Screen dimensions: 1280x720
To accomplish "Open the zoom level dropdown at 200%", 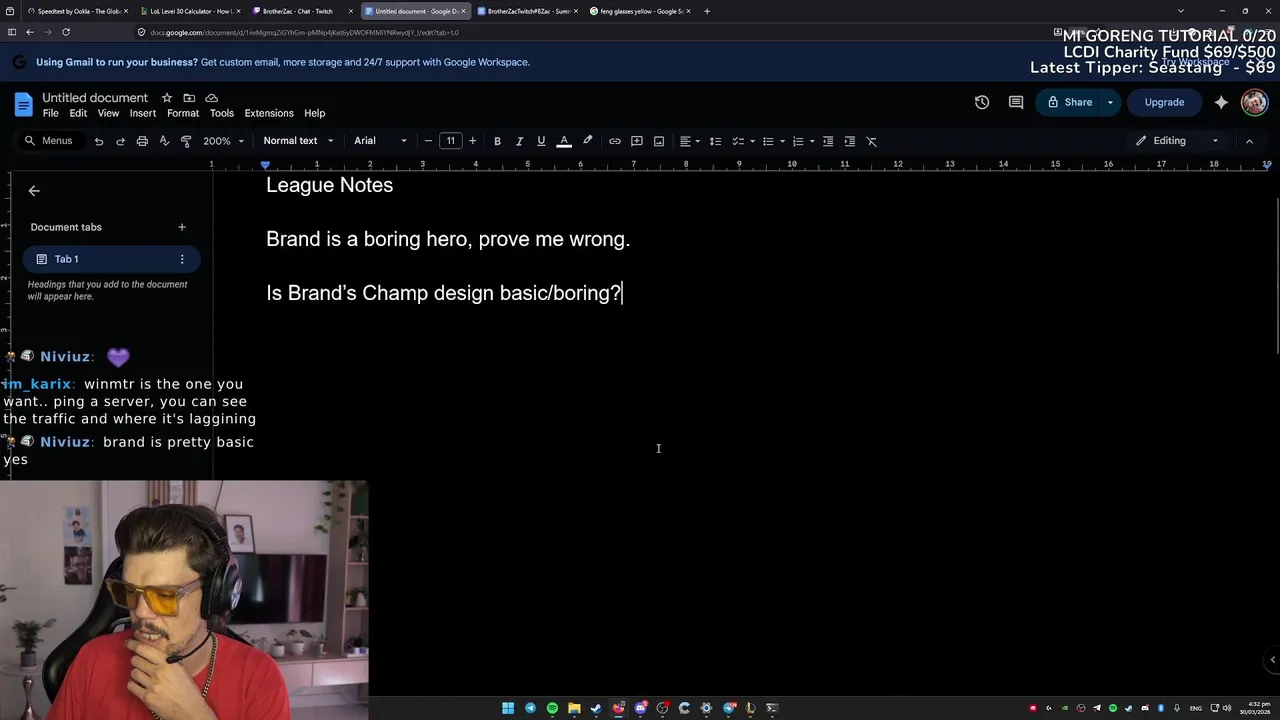I will [224, 141].
